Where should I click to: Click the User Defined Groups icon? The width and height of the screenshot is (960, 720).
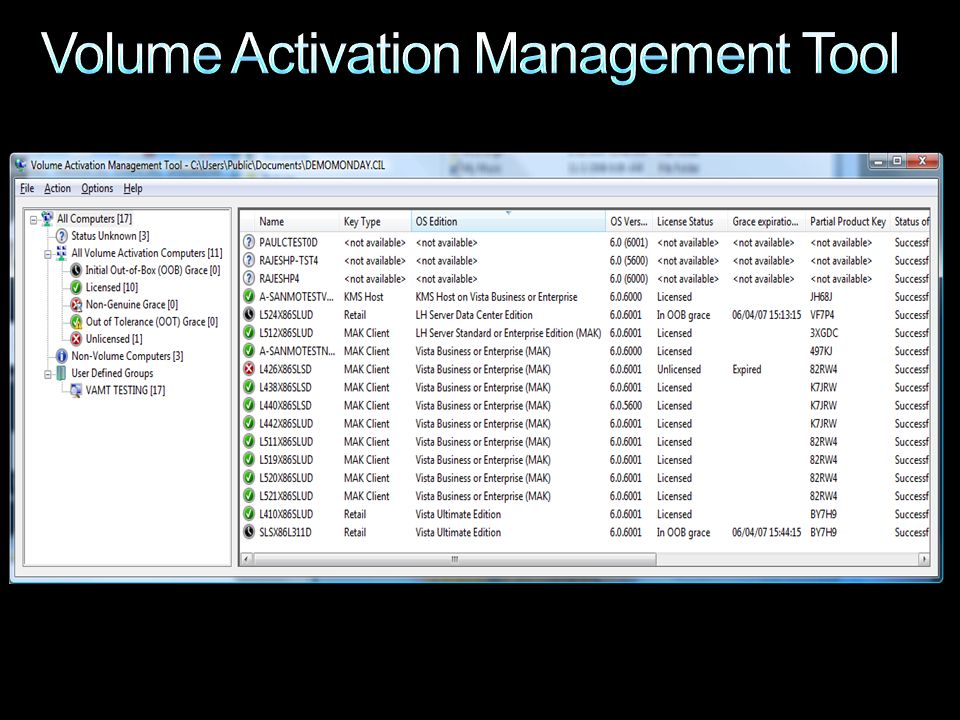[61, 373]
